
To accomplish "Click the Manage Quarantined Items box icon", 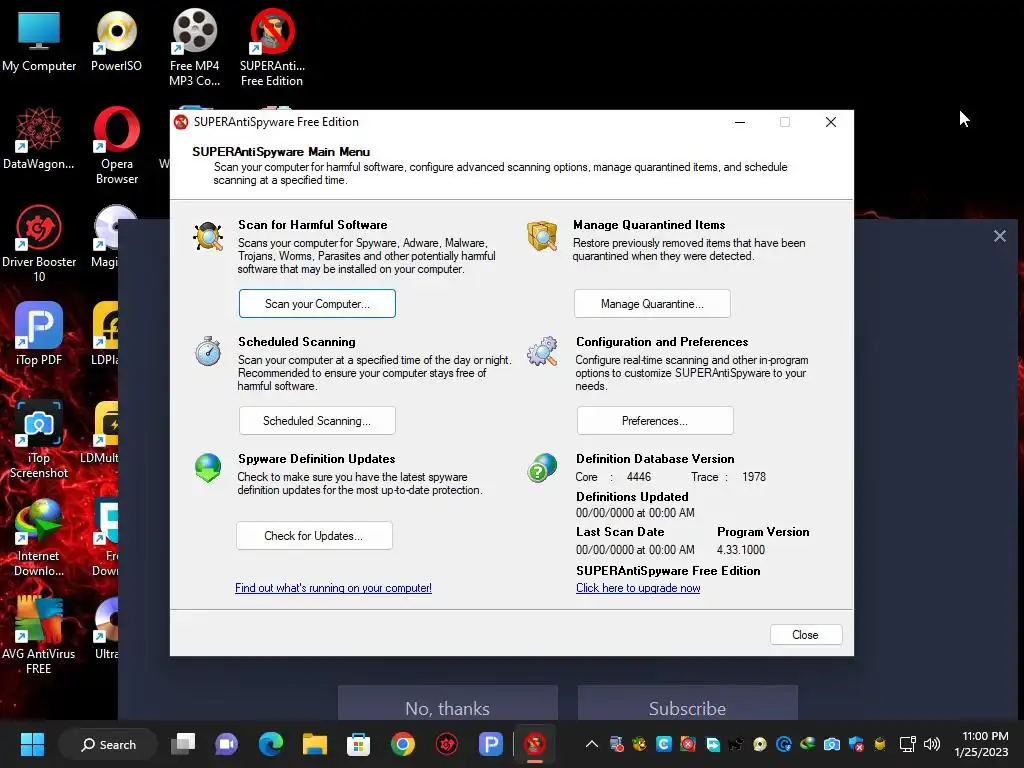I will pos(542,236).
